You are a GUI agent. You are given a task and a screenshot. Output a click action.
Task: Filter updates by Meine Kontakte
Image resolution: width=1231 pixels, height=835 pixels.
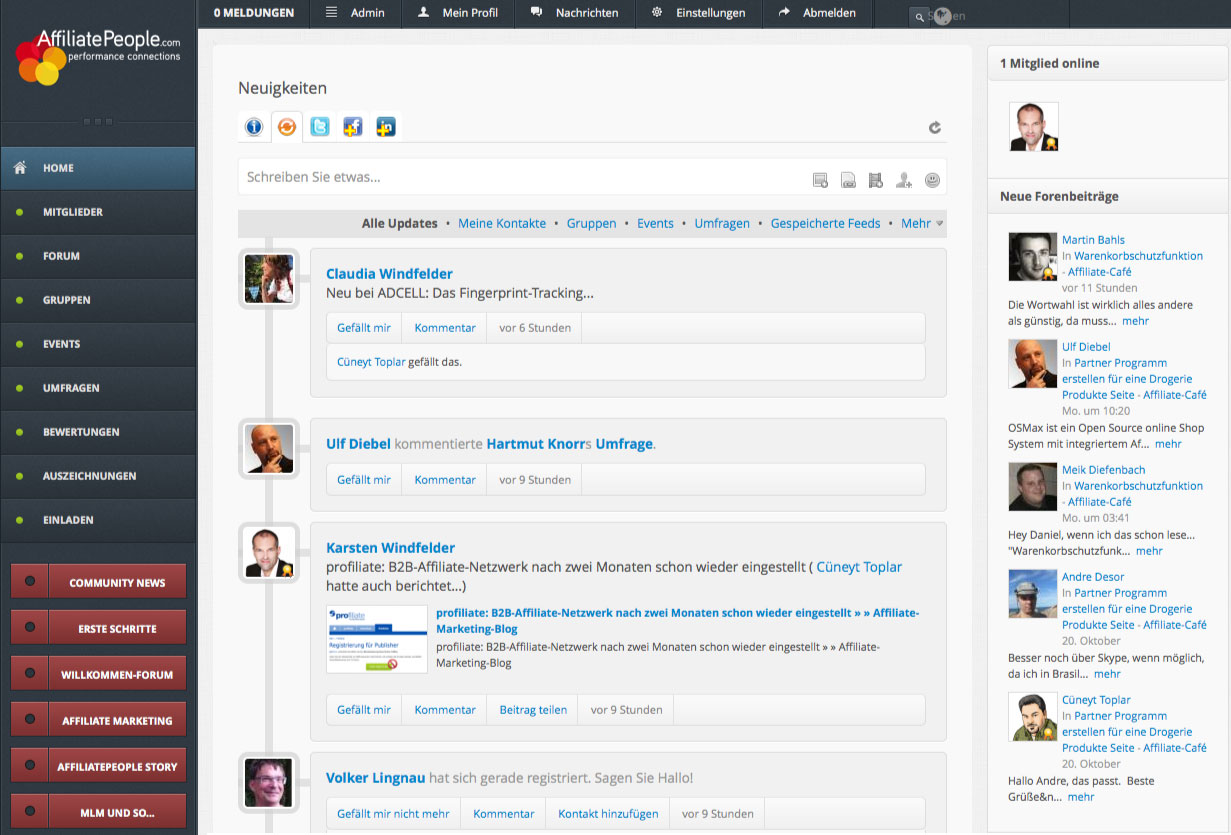(x=502, y=224)
